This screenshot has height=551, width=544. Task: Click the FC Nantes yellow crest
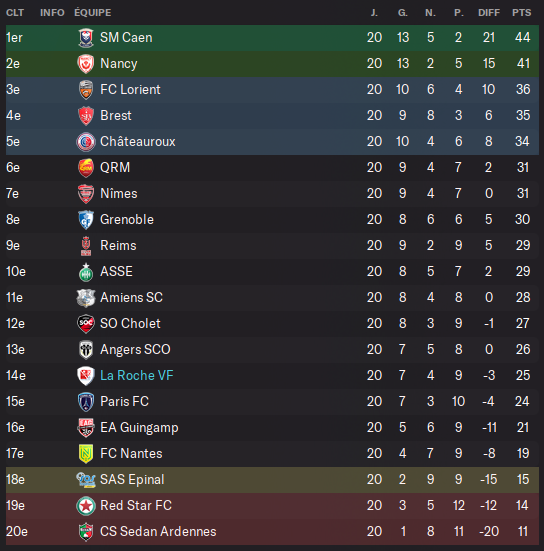[x=86, y=454]
